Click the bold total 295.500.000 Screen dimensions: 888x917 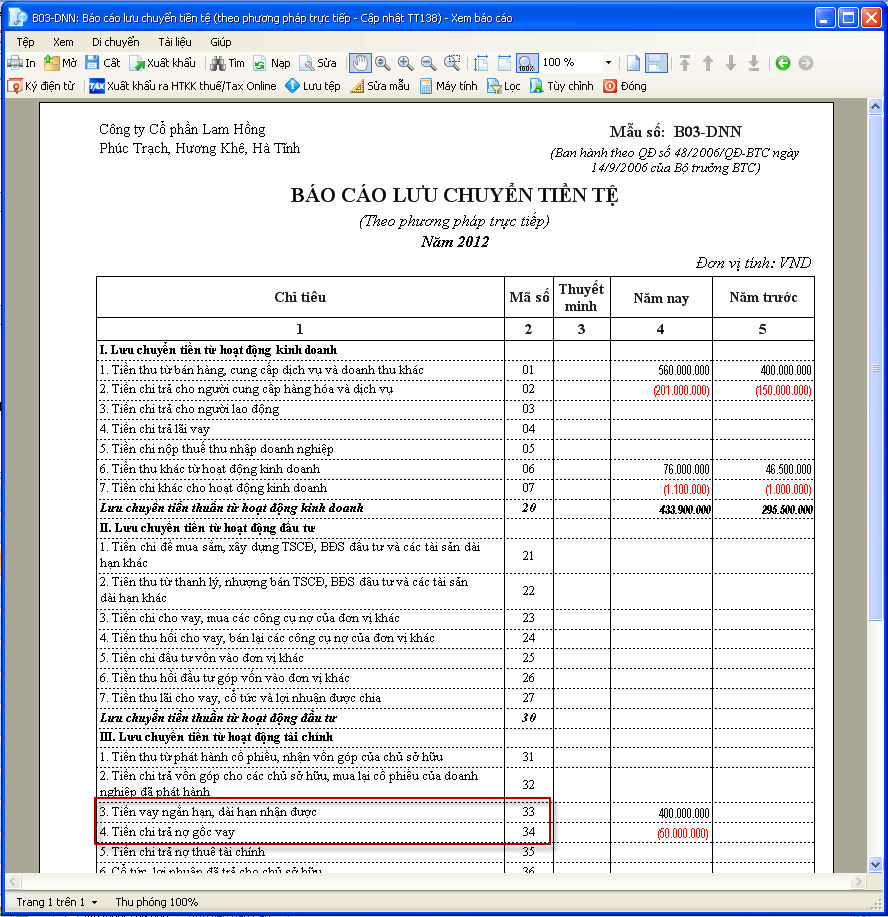click(x=787, y=509)
